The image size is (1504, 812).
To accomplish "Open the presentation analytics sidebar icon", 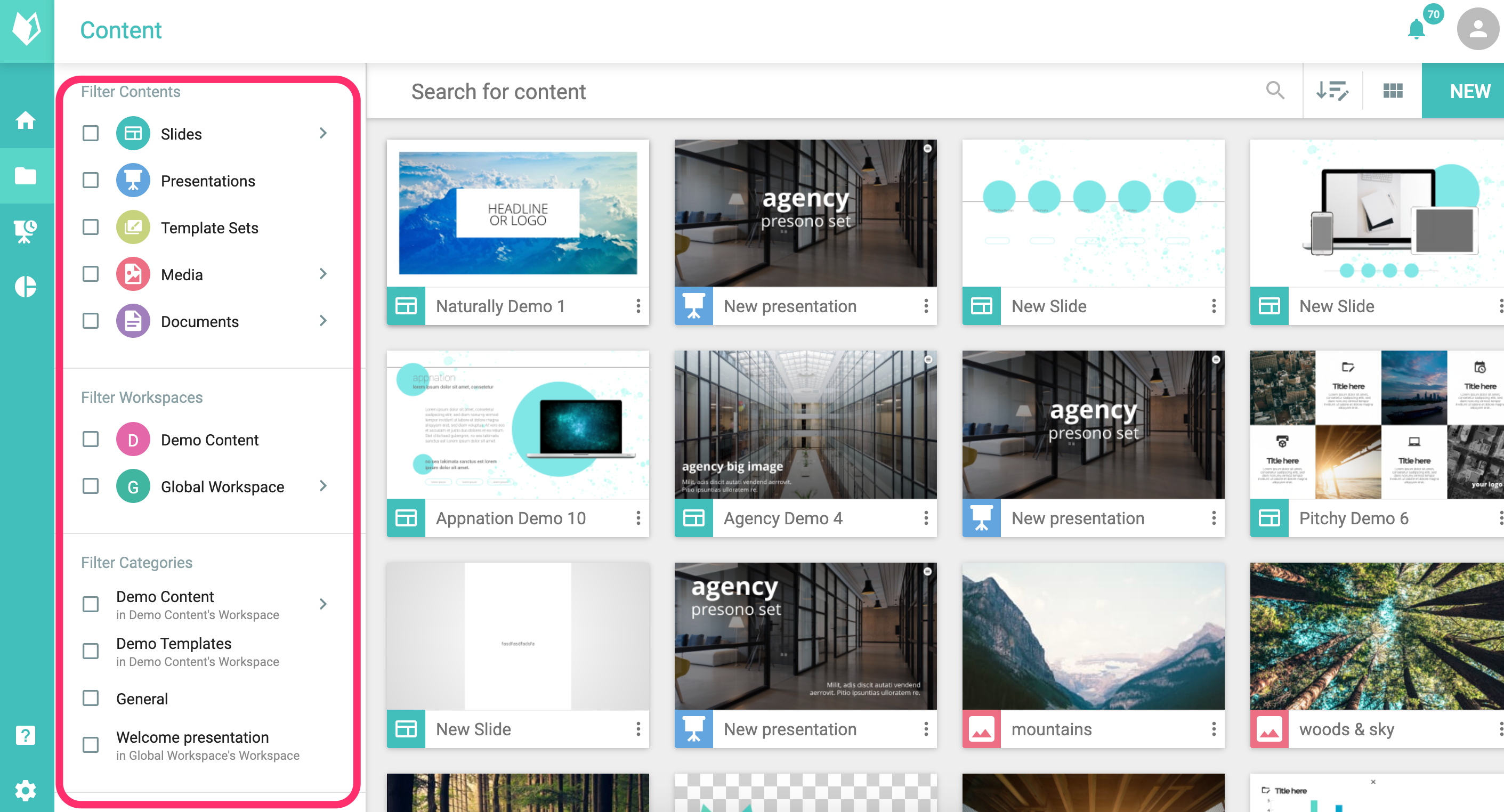I will pyautogui.click(x=26, y=231).
